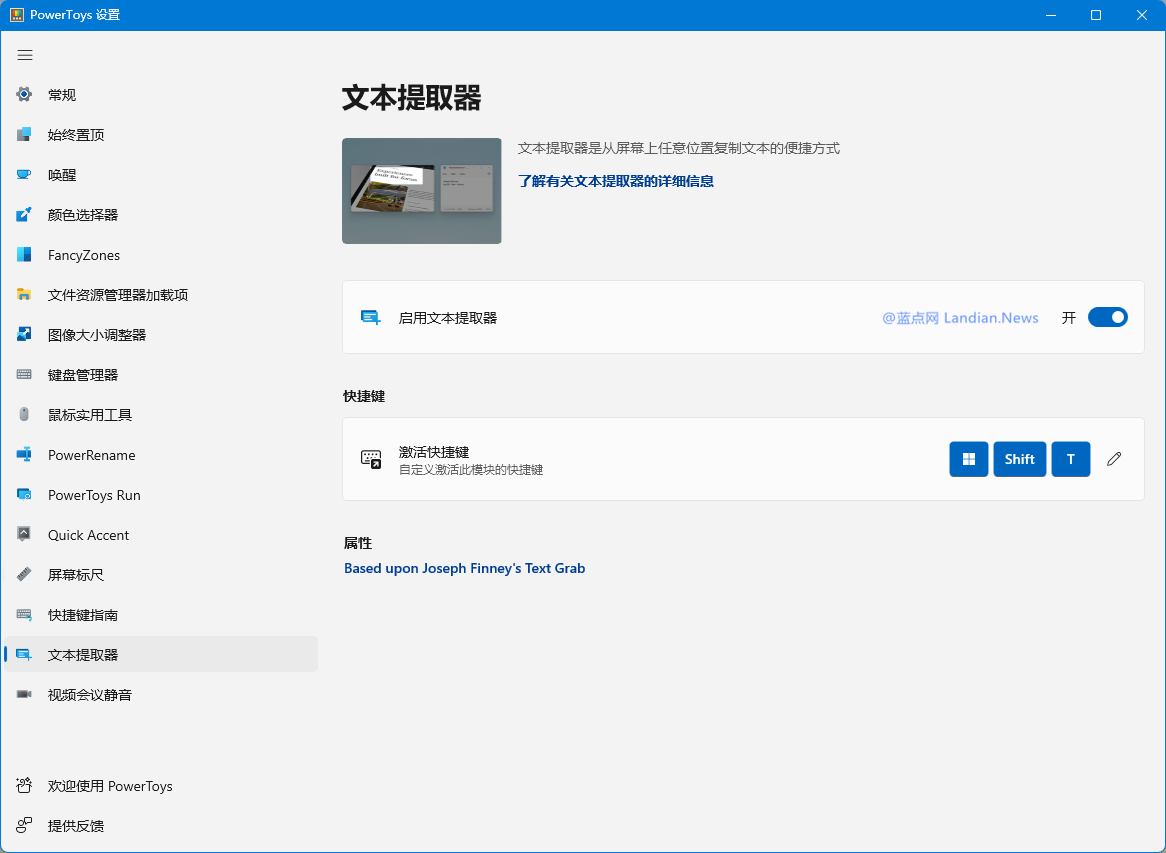Viewport: 1166px width, 853px height.
Task: Click the 图像大小调整器 icon
Action: (x=24, y=335)
